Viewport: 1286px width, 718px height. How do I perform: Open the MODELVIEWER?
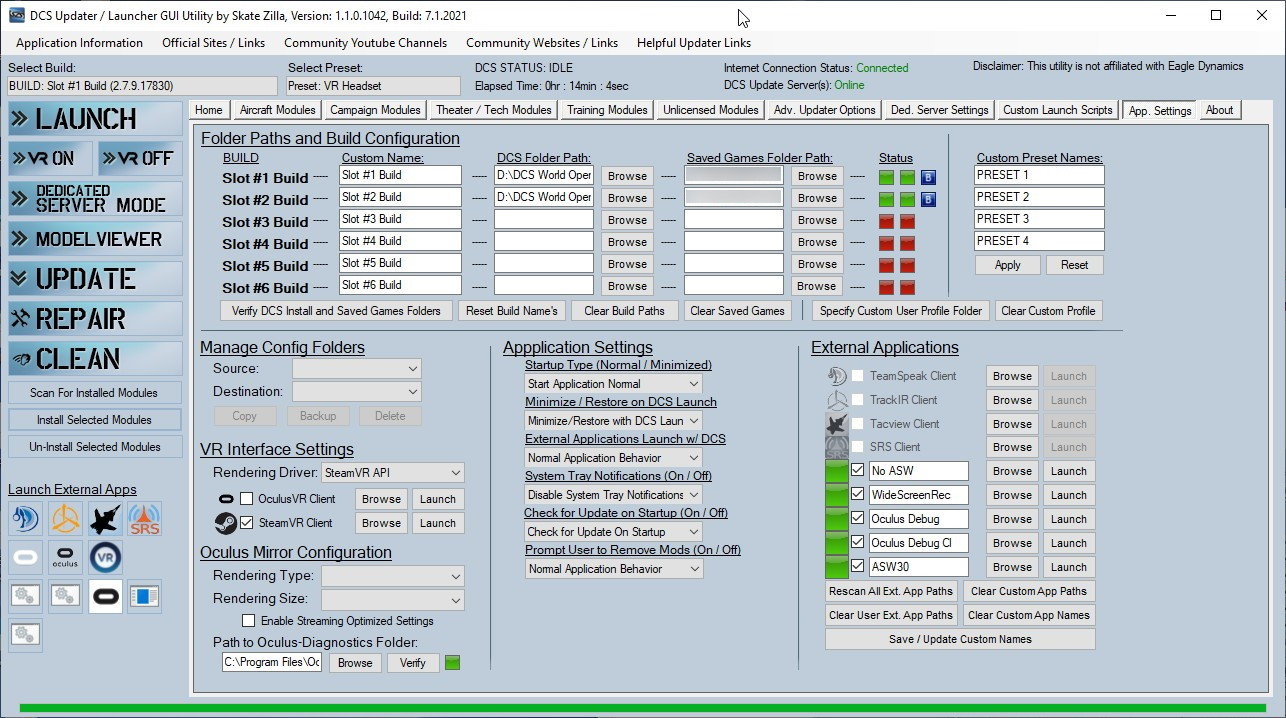(96, 239)
